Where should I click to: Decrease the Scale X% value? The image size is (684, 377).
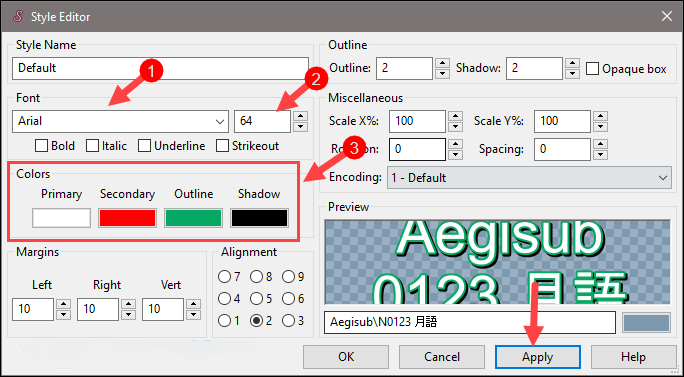coord(455,127)
